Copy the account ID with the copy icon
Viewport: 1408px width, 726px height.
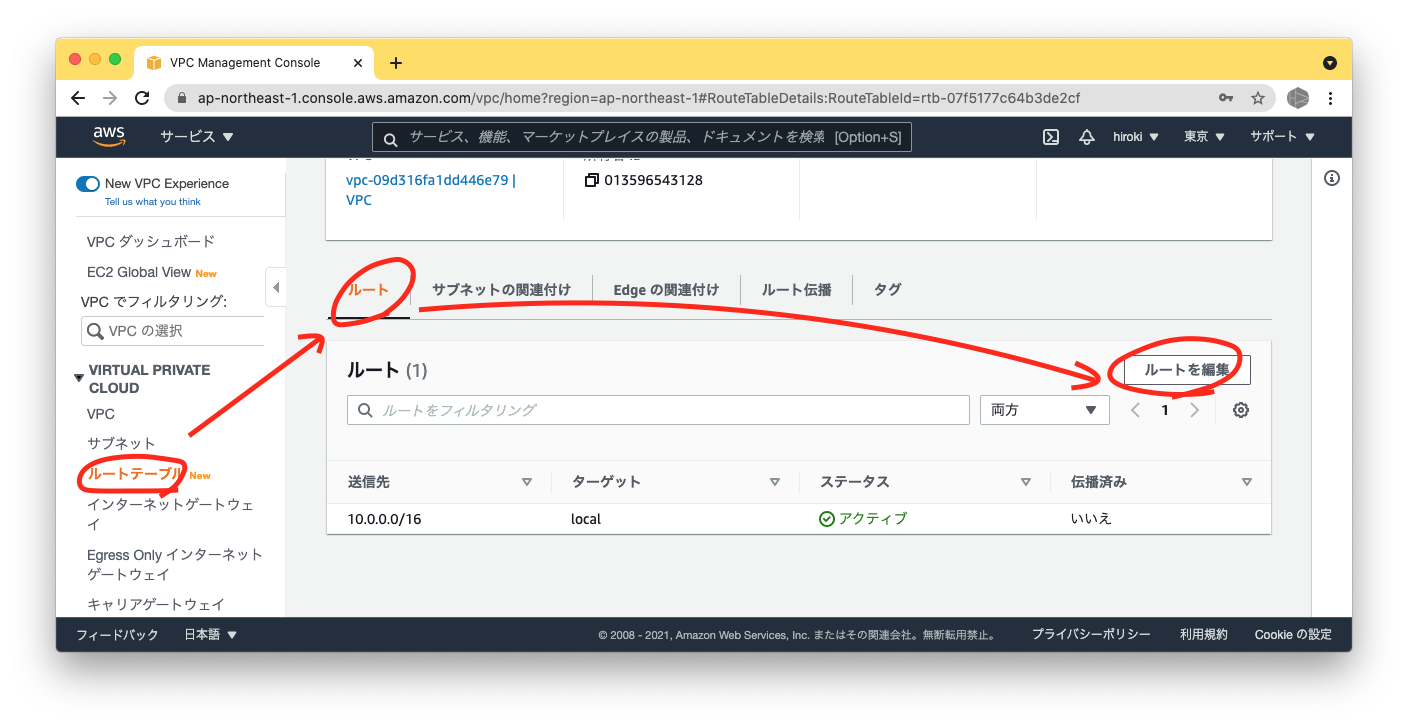592,179
